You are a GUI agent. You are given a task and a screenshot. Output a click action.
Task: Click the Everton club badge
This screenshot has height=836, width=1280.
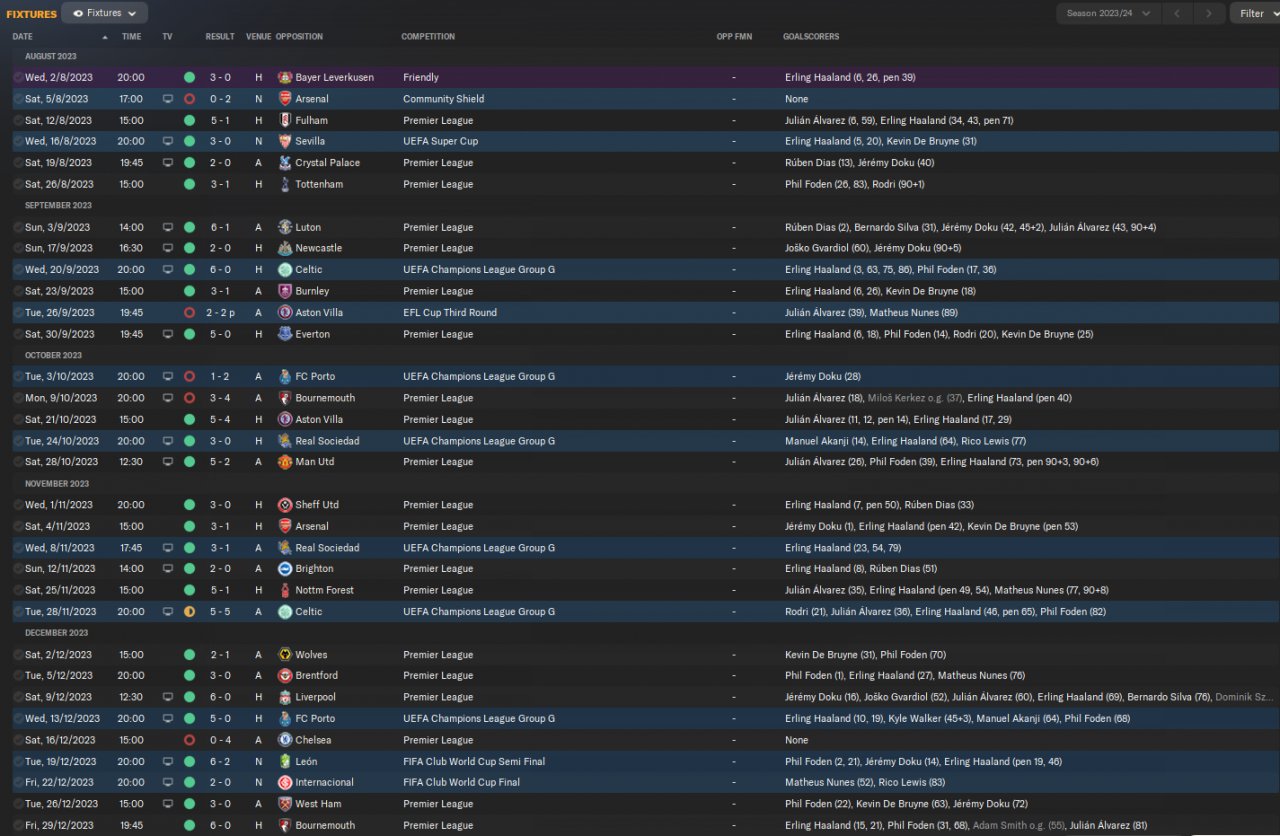[x=285, y=334]
